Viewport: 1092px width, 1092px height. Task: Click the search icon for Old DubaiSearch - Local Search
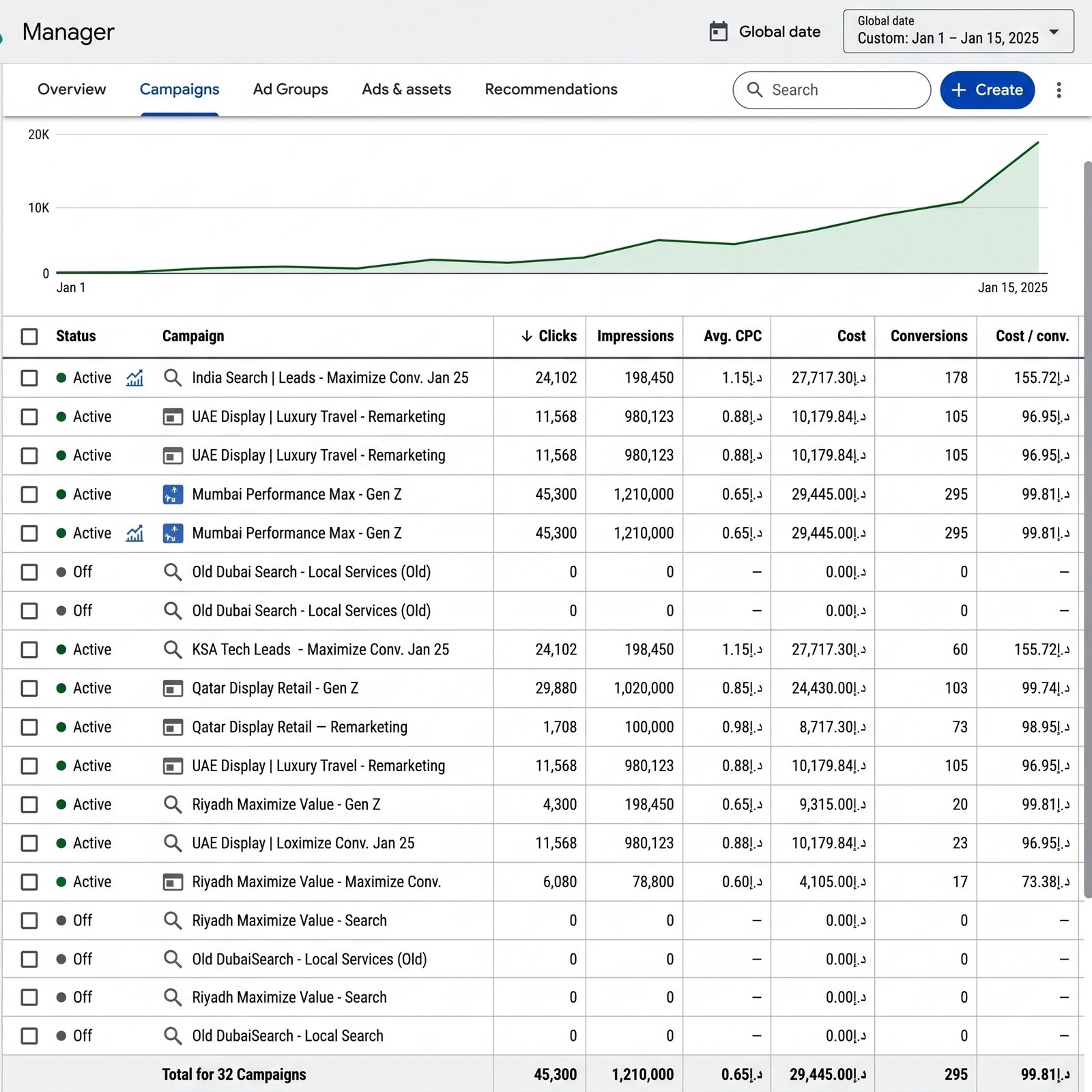pos(173,1035)
